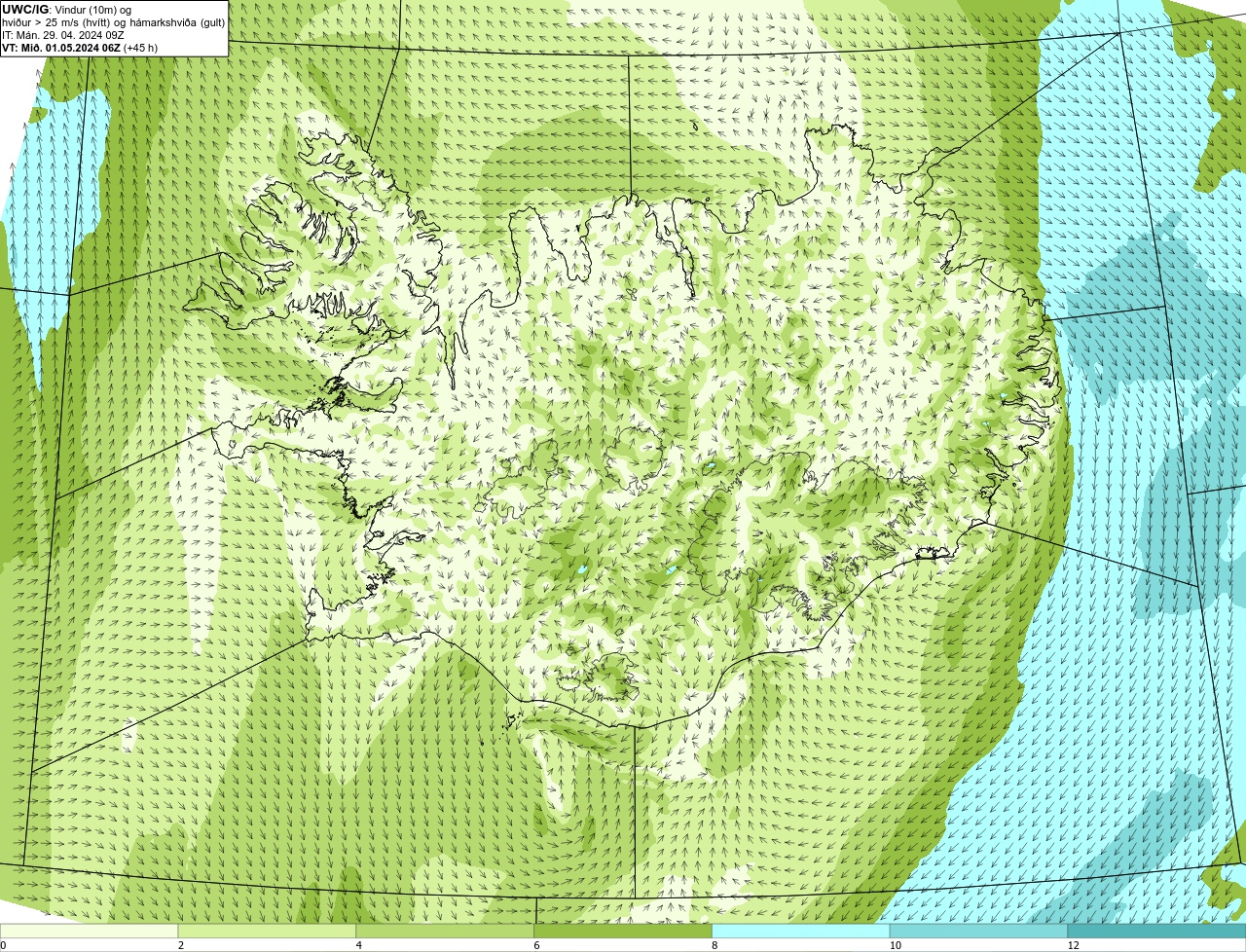Screen dimensions: 1246x952
Task: Click the 0–2 m/s pale yellow legend swatch
Action: pyautogui.click(x=89, y=931)
